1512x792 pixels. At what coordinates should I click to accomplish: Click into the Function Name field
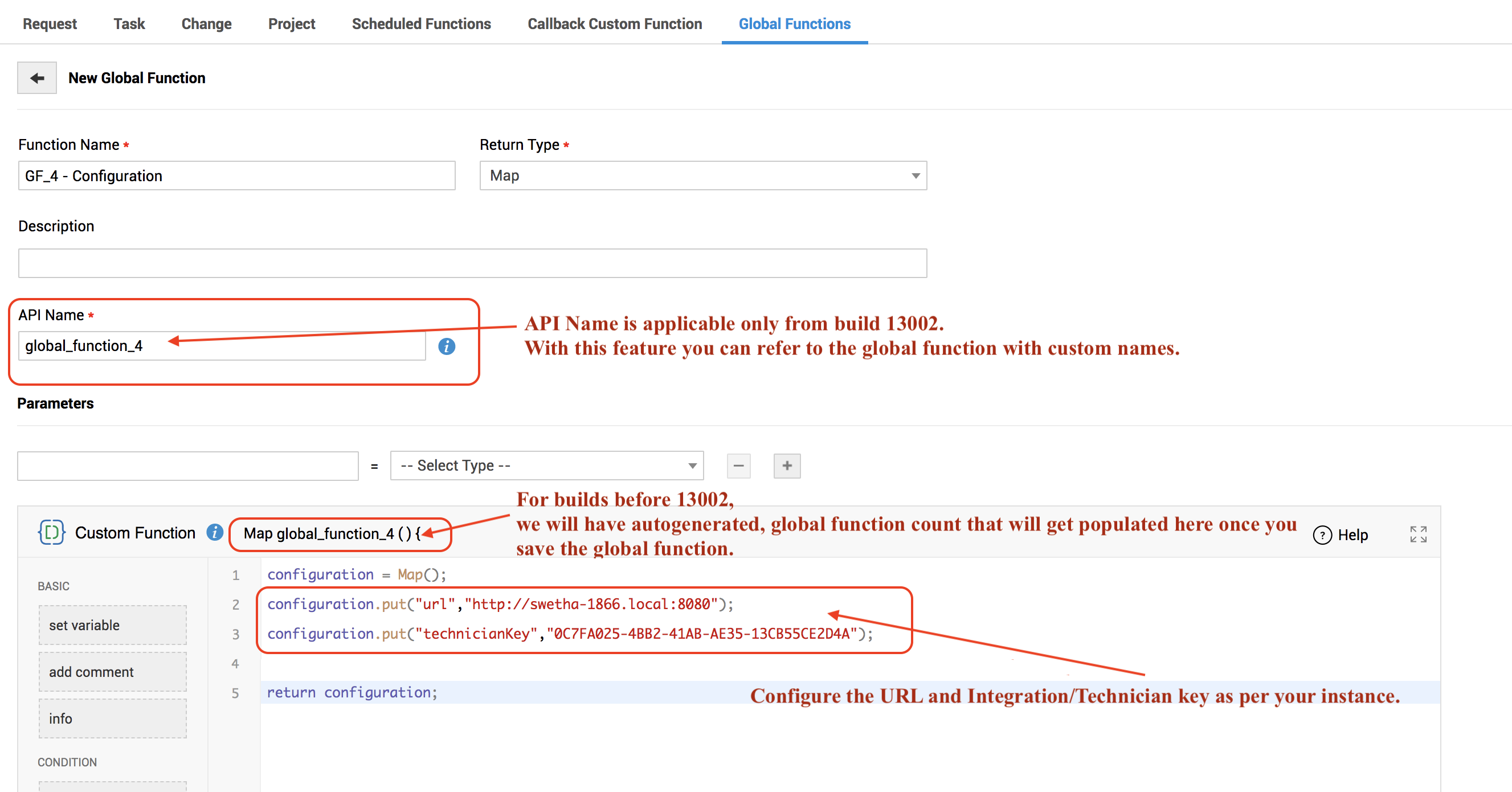[236, 175]
